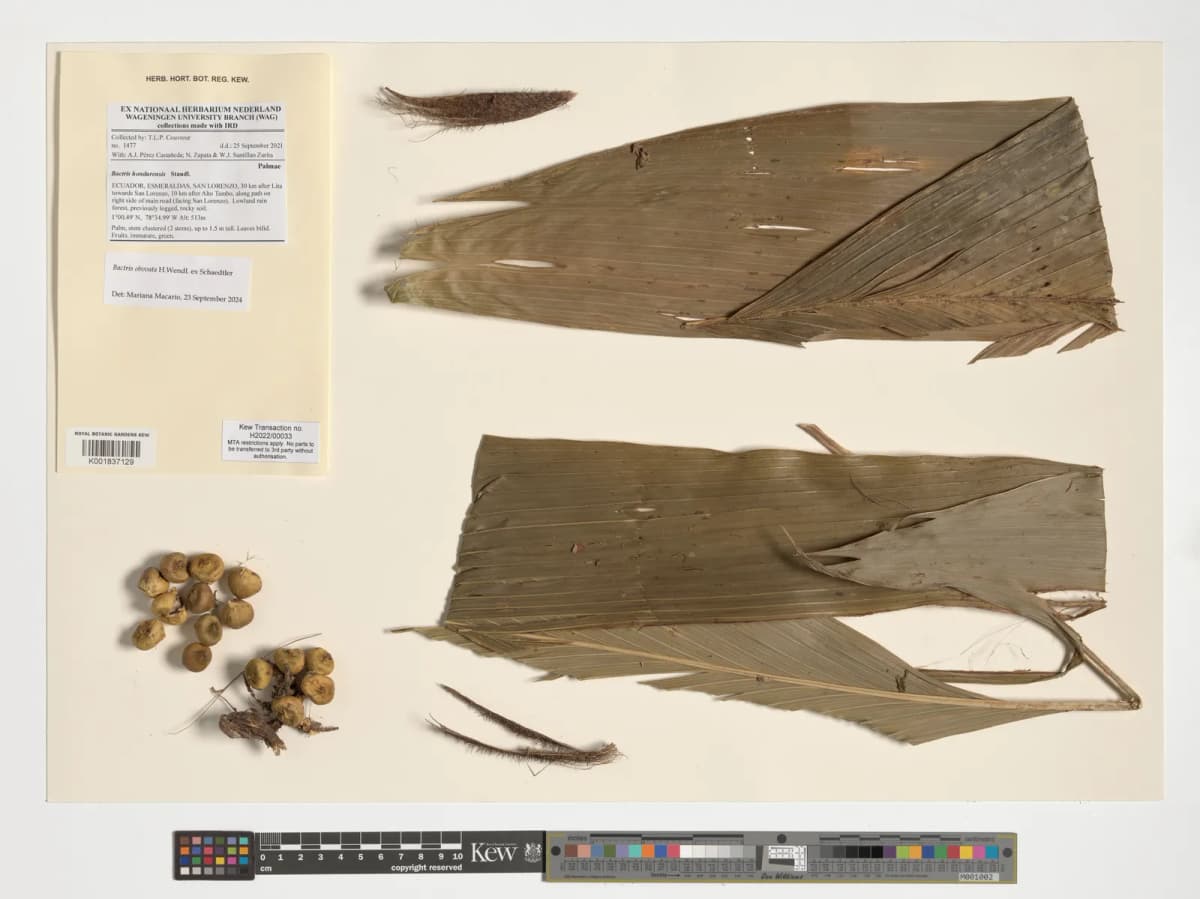The height and width of the screenshot is (899, 1200).
Task: Click the 'Collected by: T.L.P. Couvreur' line
Action: point(153,136)
